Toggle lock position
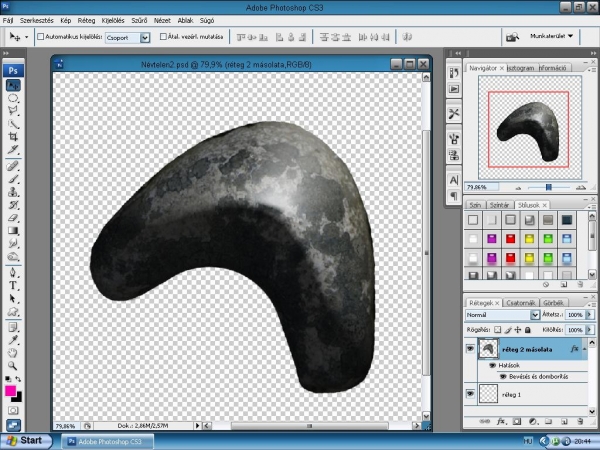This screenshot has height=450, width=600. [517, 329]
